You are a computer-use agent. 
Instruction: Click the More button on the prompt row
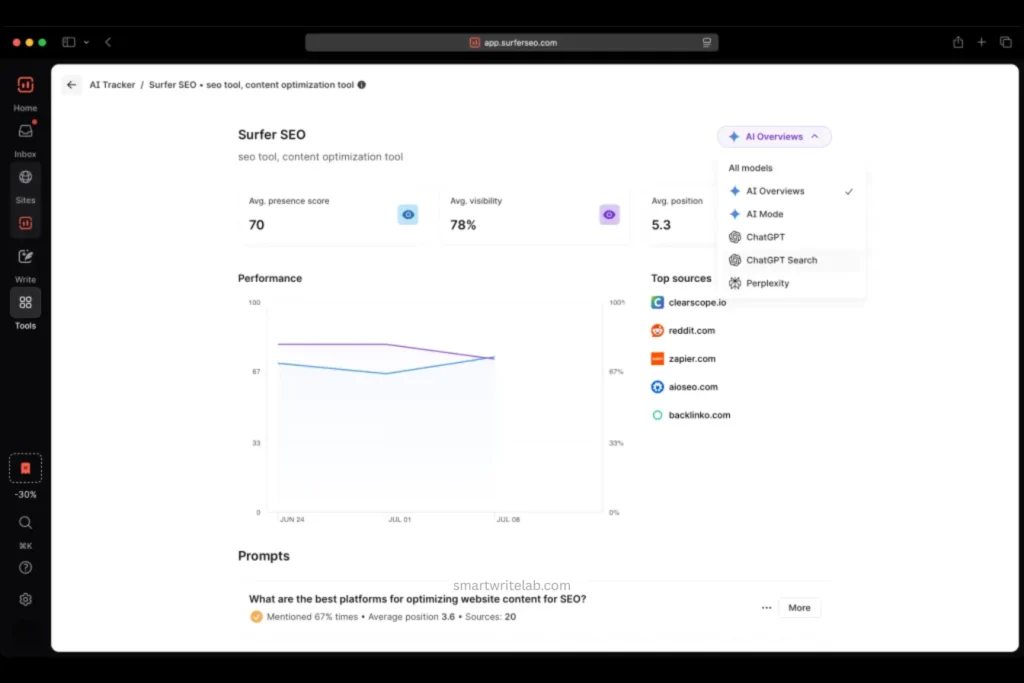coord(799,608)
